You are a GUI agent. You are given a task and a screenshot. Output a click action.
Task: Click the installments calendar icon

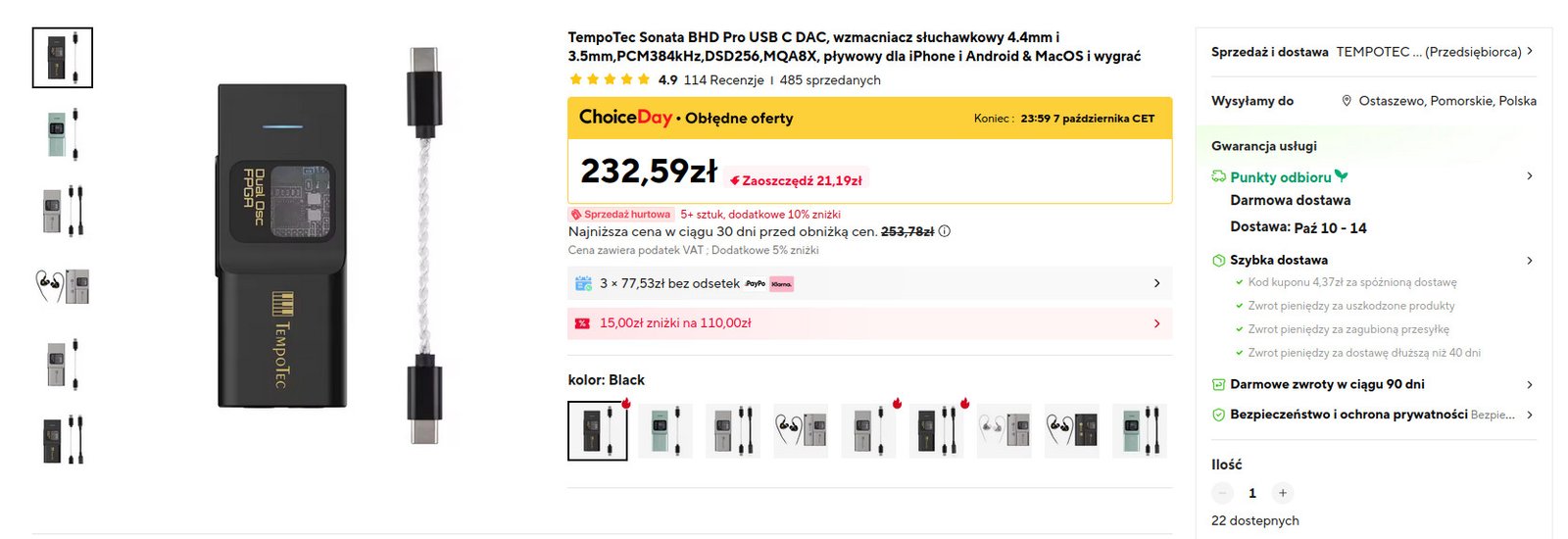point(583,283)
